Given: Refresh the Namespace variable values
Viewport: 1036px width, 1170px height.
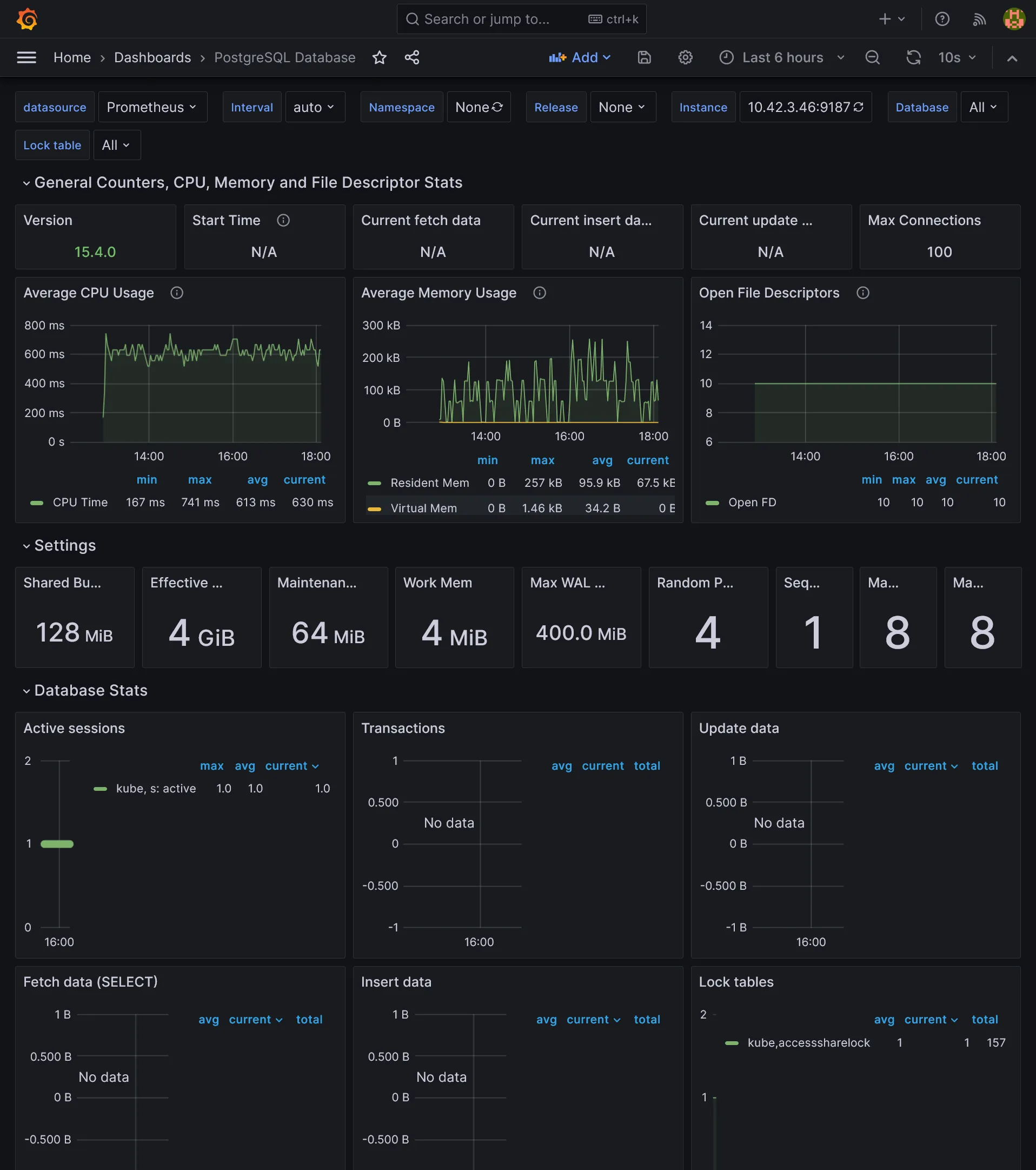Looking at the screenshot, I should (497, 107).
